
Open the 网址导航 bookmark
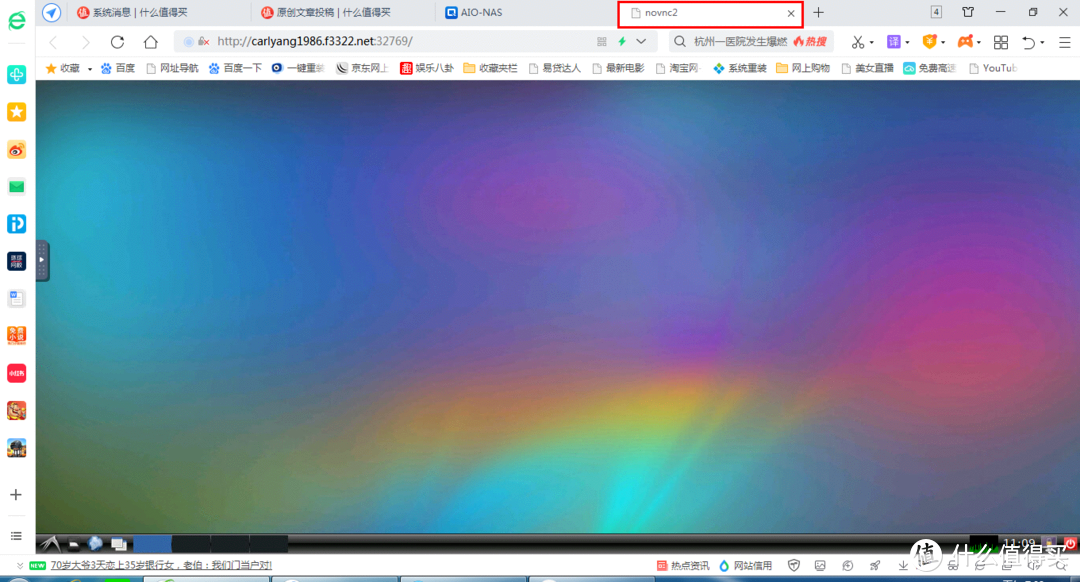click(x=172, y=68)
